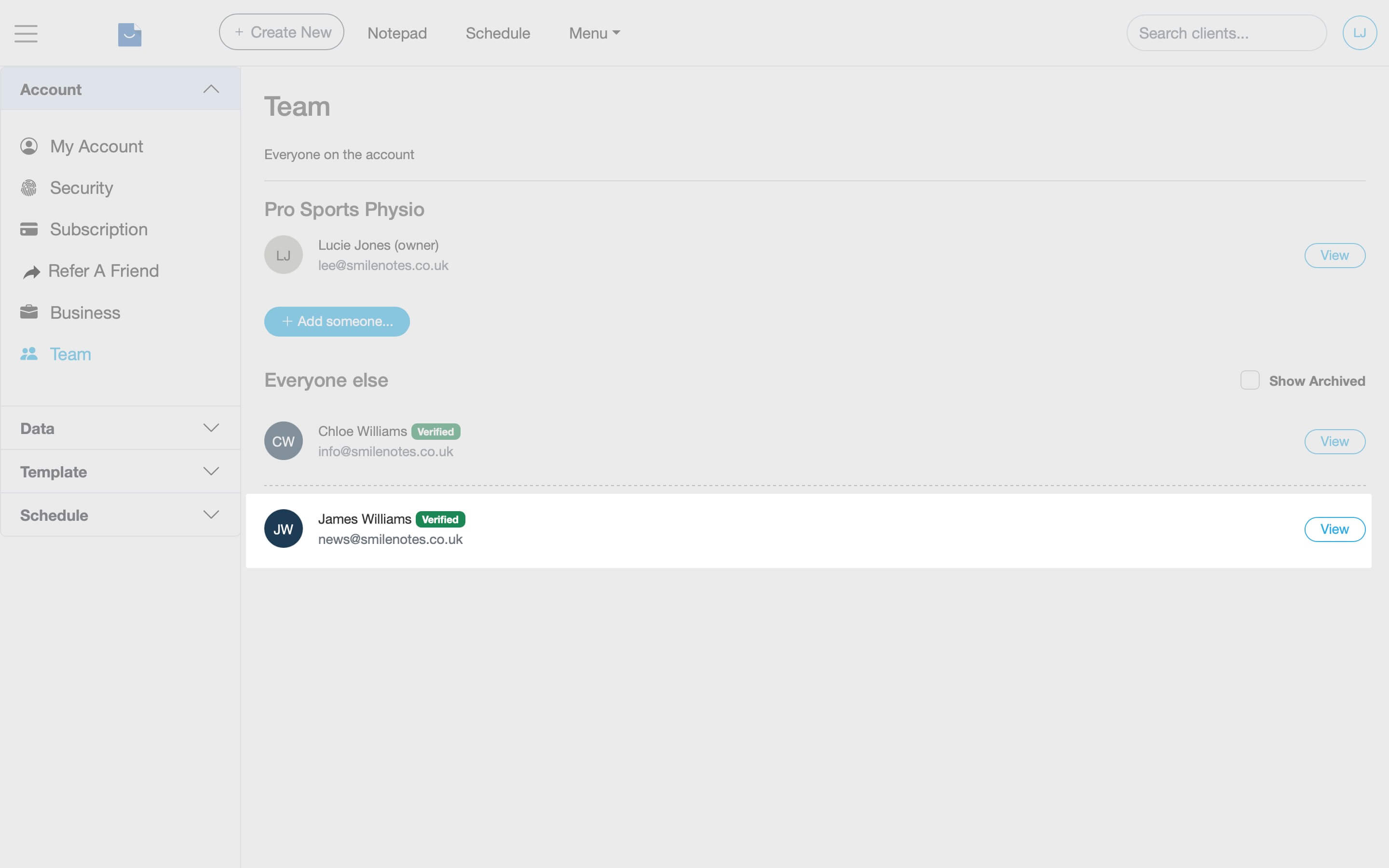Expand the Data section in sidebar
Screen dimensions: 1389x868
pos(211,427)
